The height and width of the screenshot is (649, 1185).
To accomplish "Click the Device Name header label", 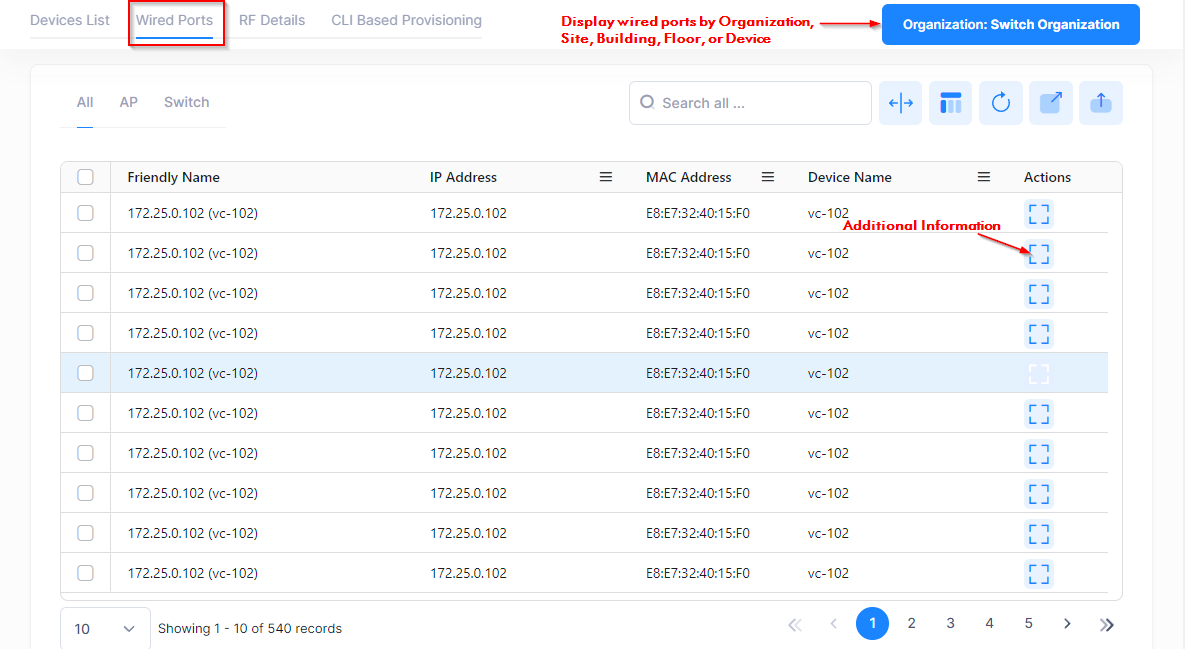I will tap(849, 177).
